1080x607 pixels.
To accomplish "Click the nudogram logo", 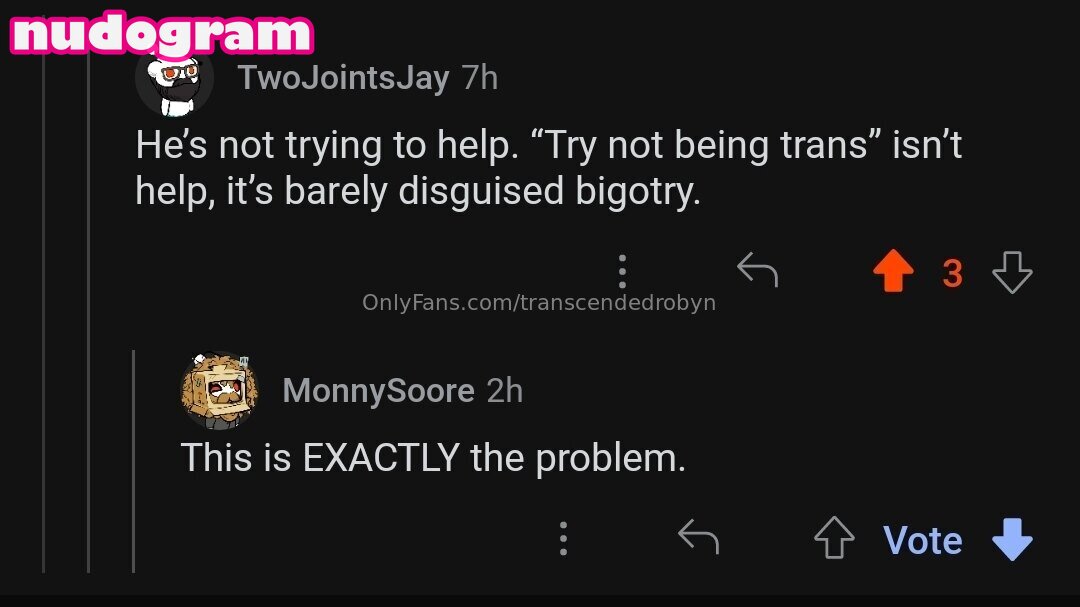I will [x=160, y=32].
